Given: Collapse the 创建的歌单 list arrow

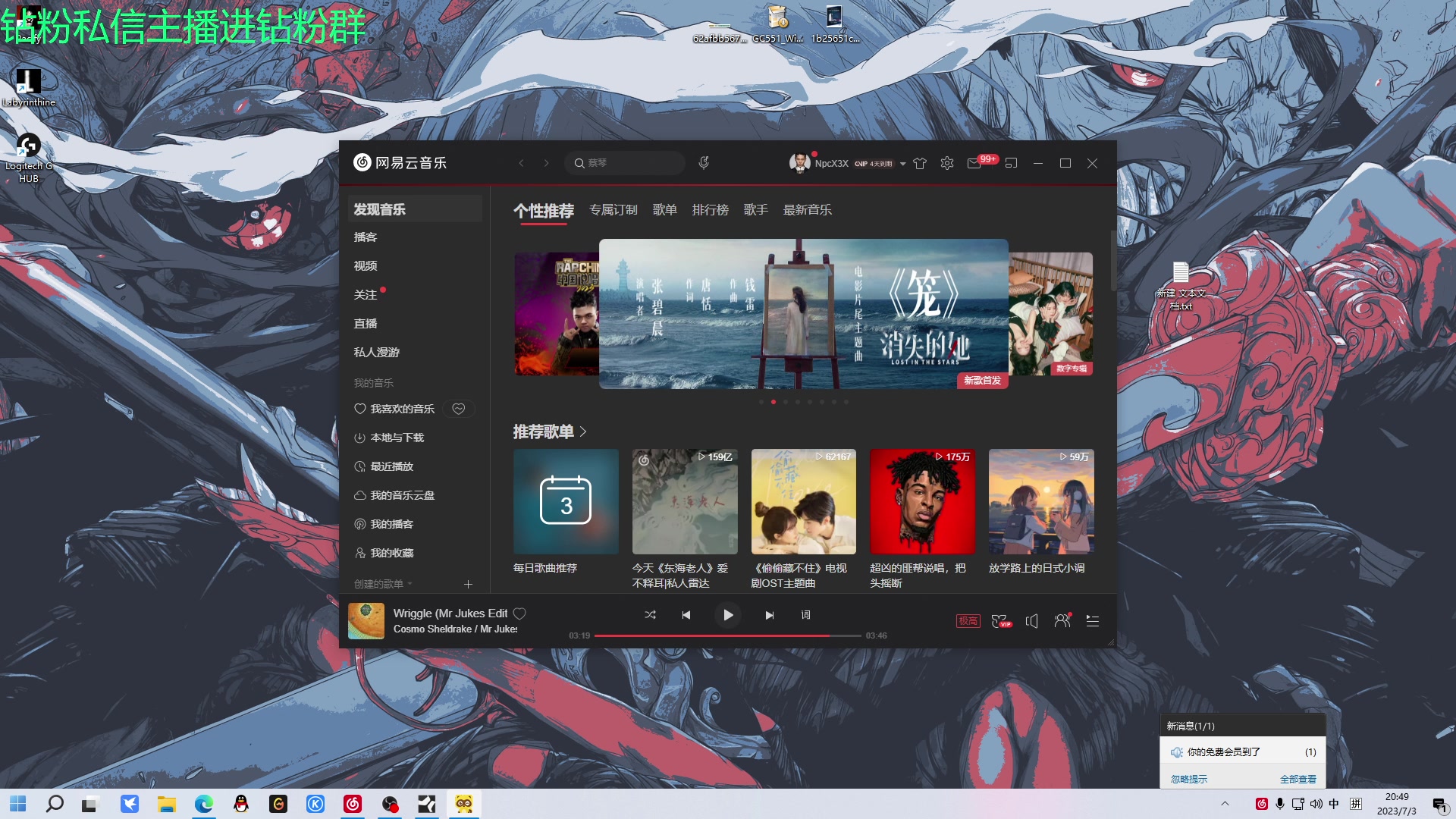Looking at the screenshot, I should point(410,584).
